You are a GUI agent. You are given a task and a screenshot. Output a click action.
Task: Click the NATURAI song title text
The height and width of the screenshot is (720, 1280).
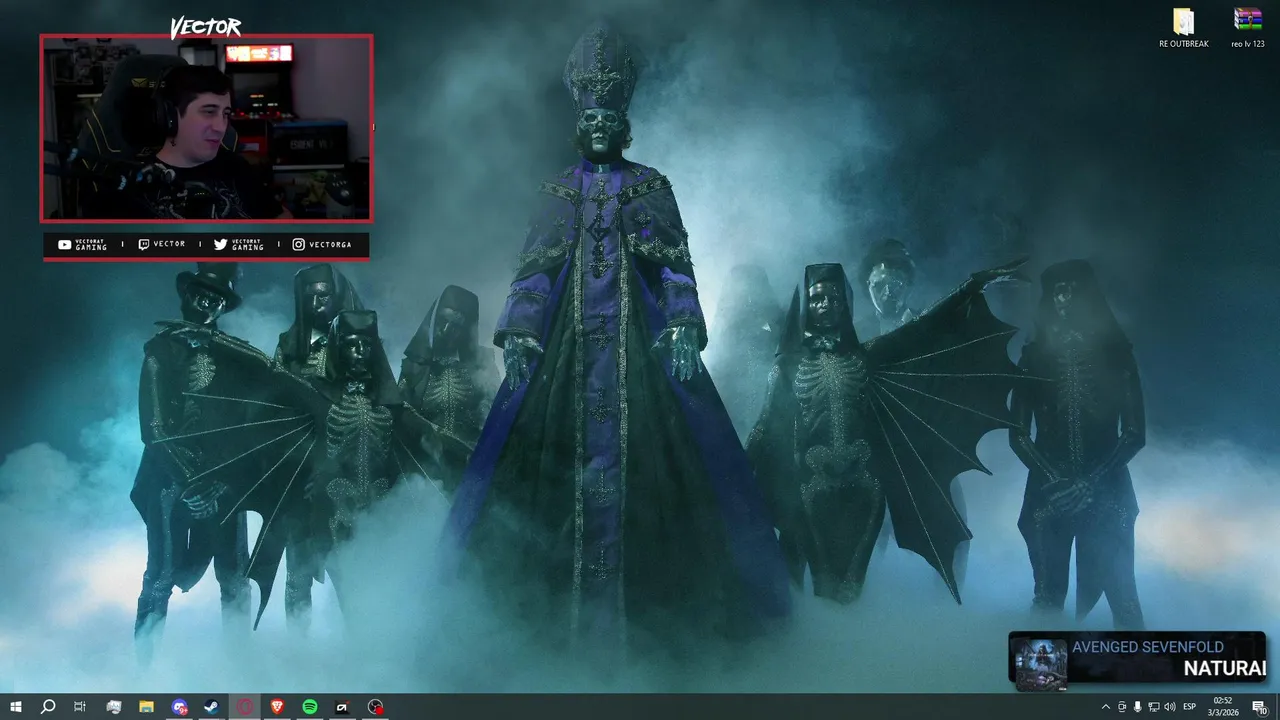click(1225, 669)
